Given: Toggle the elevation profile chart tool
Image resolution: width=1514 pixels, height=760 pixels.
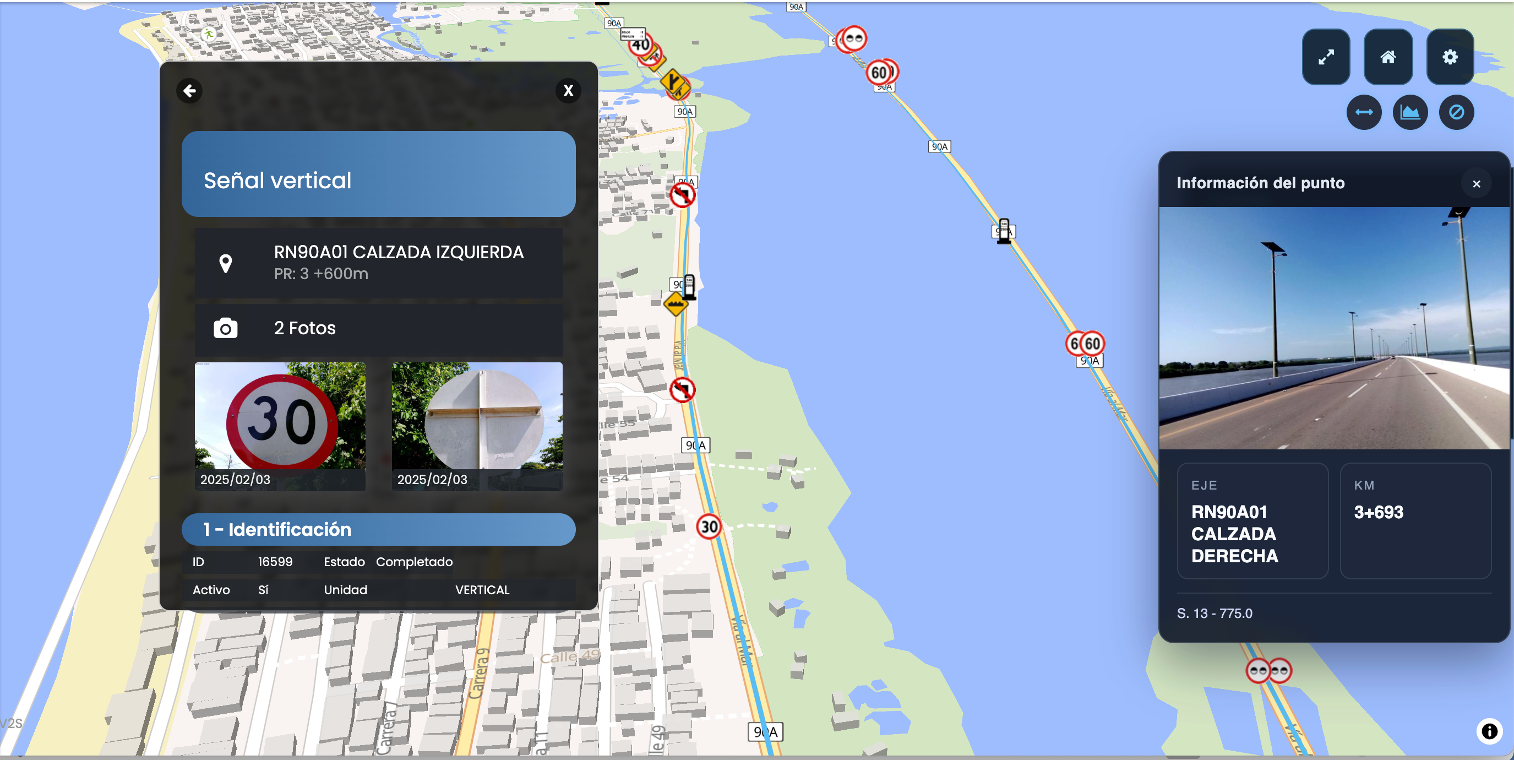Looking at the screenshot, I should (1410, 112).
